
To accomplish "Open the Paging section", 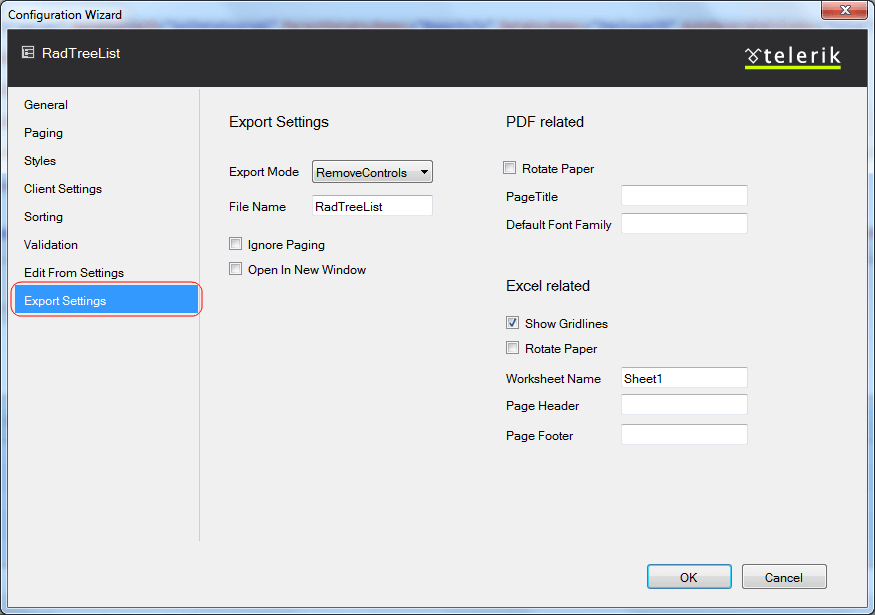I will 44,133.
